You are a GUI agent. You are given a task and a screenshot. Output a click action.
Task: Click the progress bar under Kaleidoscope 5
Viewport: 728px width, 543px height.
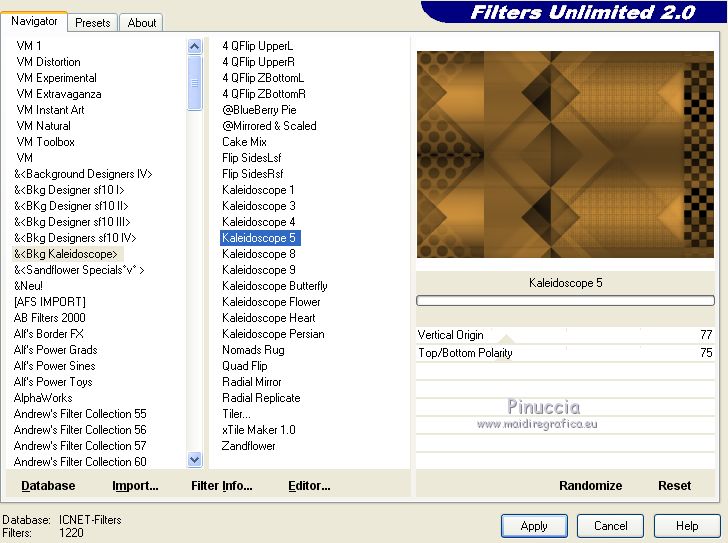565,301
